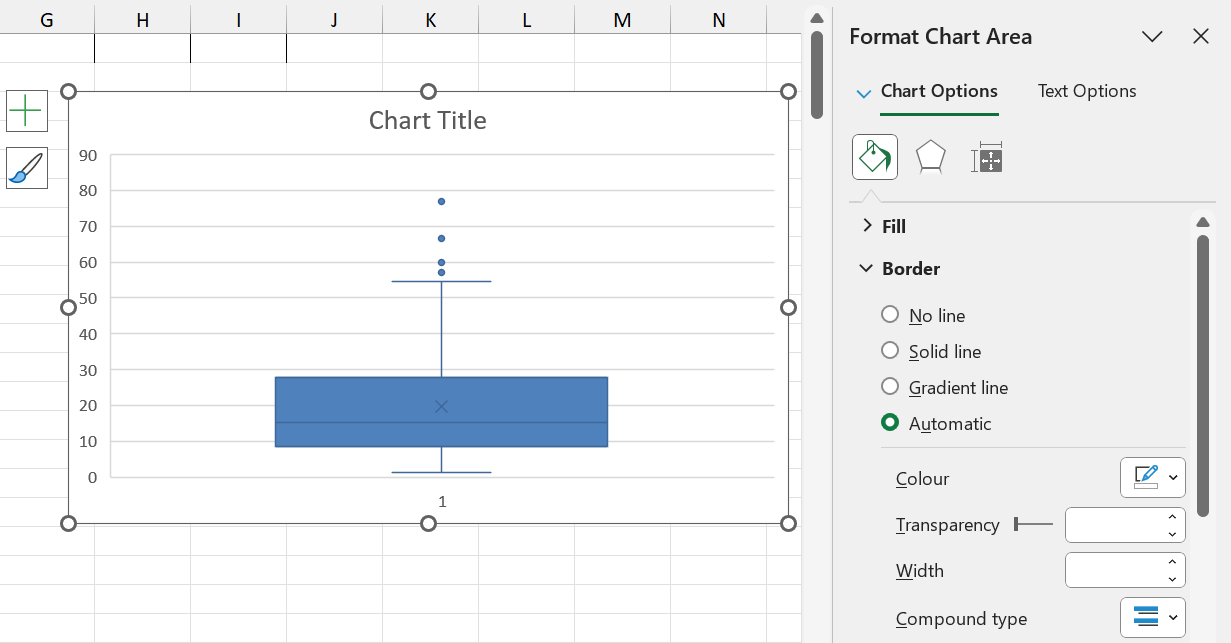
Task: Open the Compound type dropdown
Action: pos(1152,618)
